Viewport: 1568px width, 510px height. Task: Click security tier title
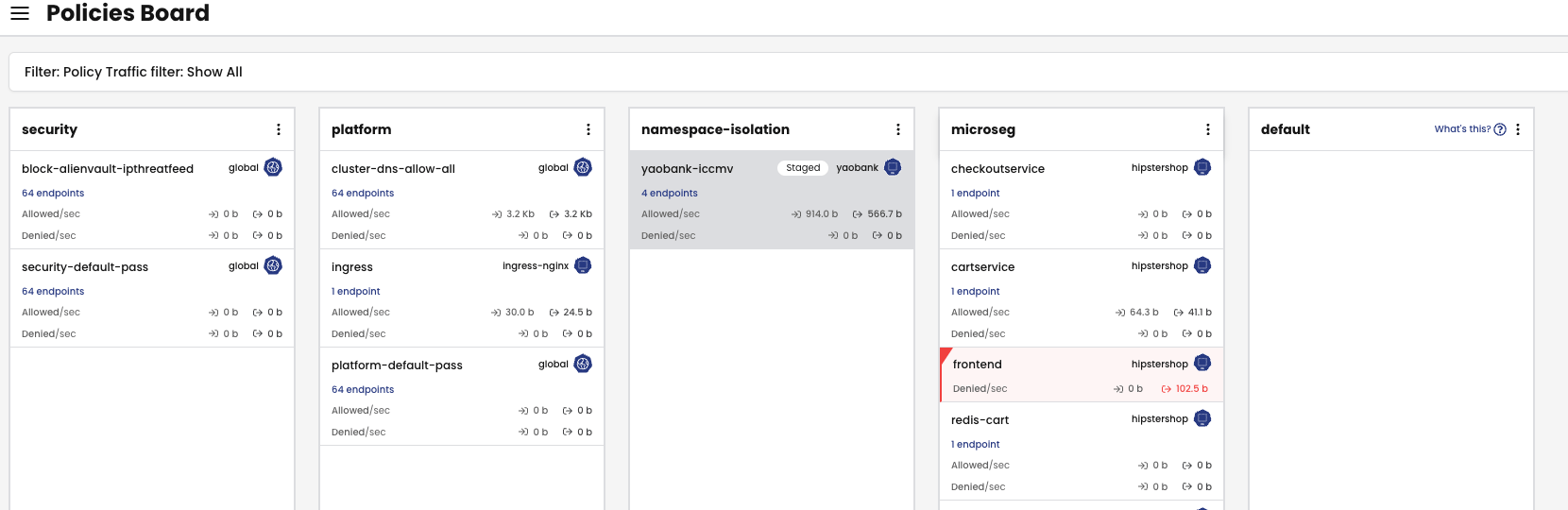pyautogui.click(x=50, y=129)
